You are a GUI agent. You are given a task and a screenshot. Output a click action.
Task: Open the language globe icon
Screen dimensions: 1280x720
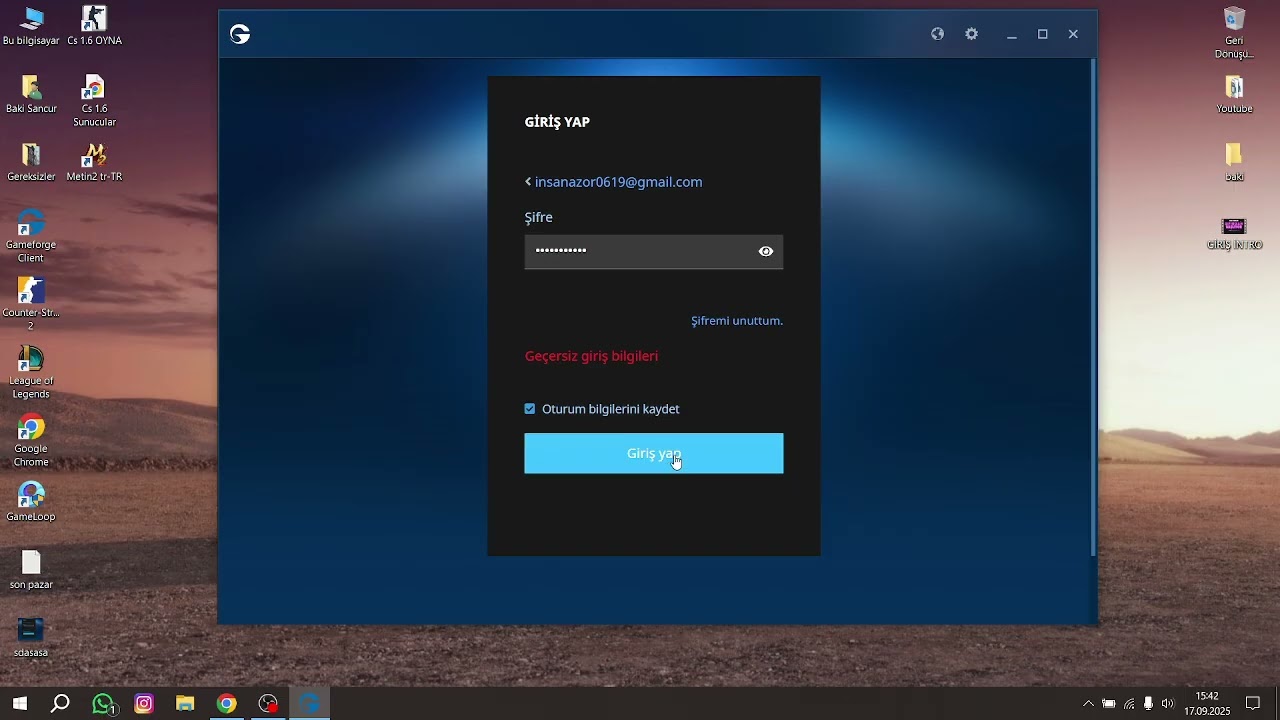[x=937, y=34]
